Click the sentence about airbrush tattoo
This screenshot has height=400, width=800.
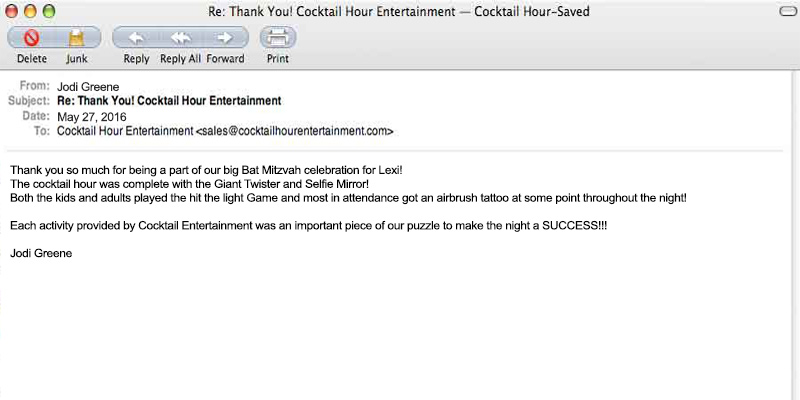tap(348, 198)
